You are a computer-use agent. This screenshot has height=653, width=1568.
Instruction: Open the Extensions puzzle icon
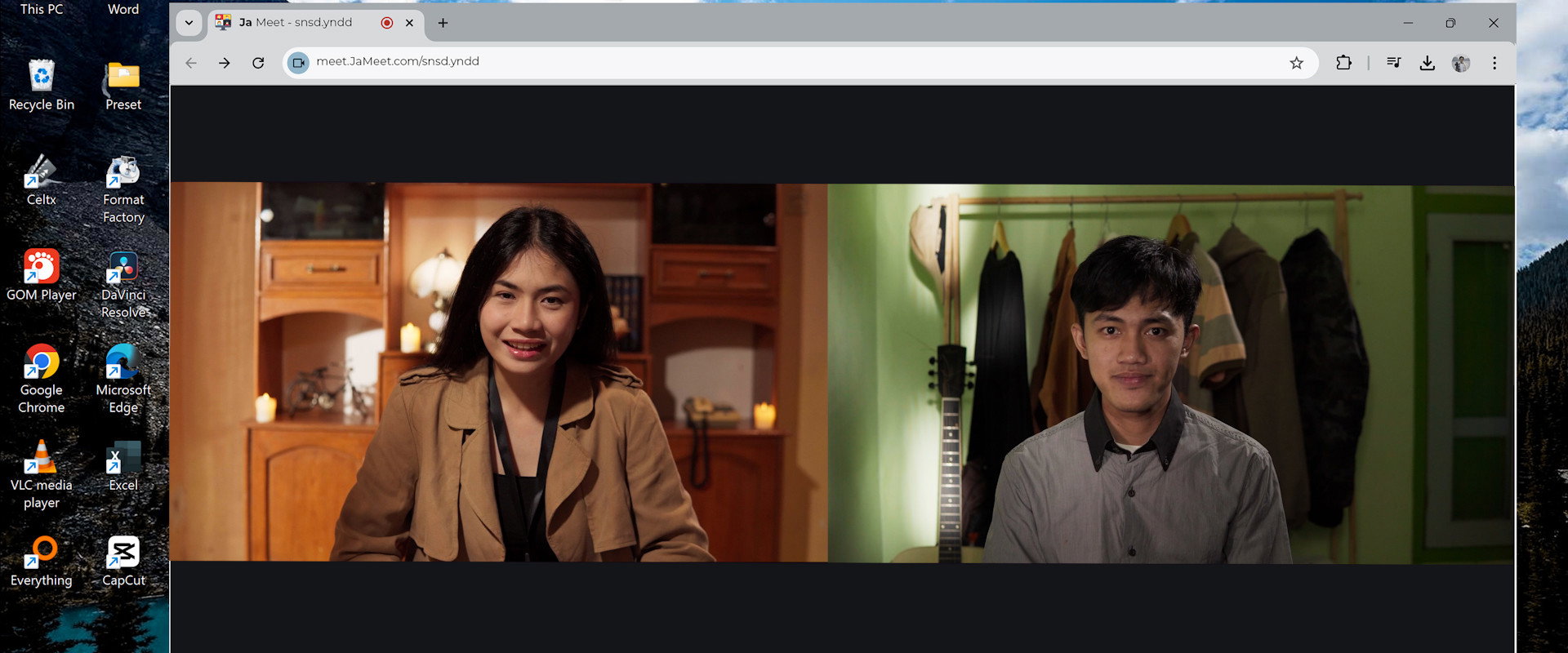(1343, 63)
